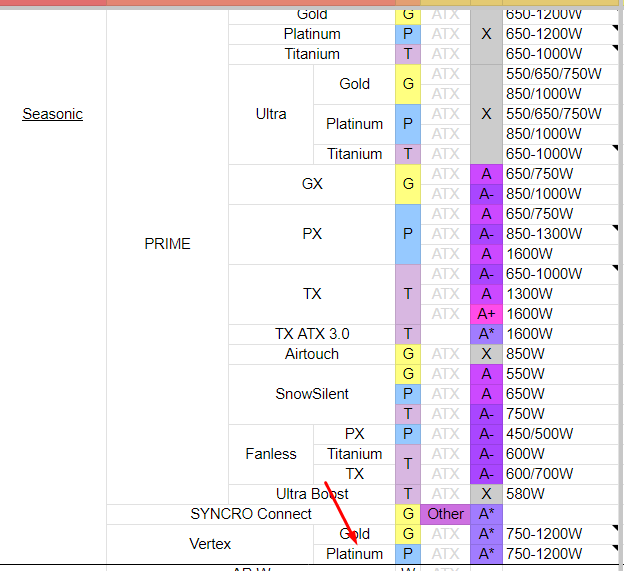Select the 600W Fanless Titanium wattage
The image size is (624, 571).
point(560,454)
